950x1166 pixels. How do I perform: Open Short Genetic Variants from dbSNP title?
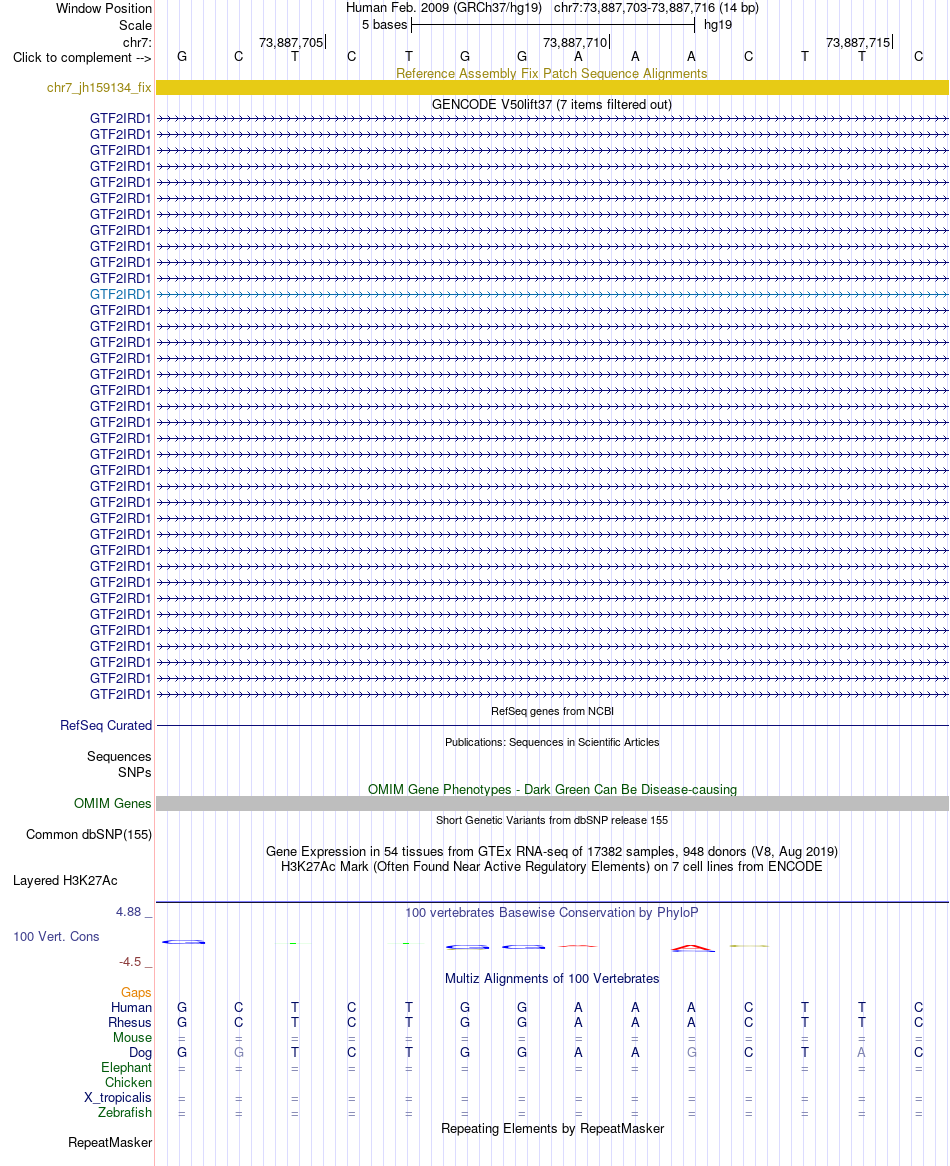point(552,820)
